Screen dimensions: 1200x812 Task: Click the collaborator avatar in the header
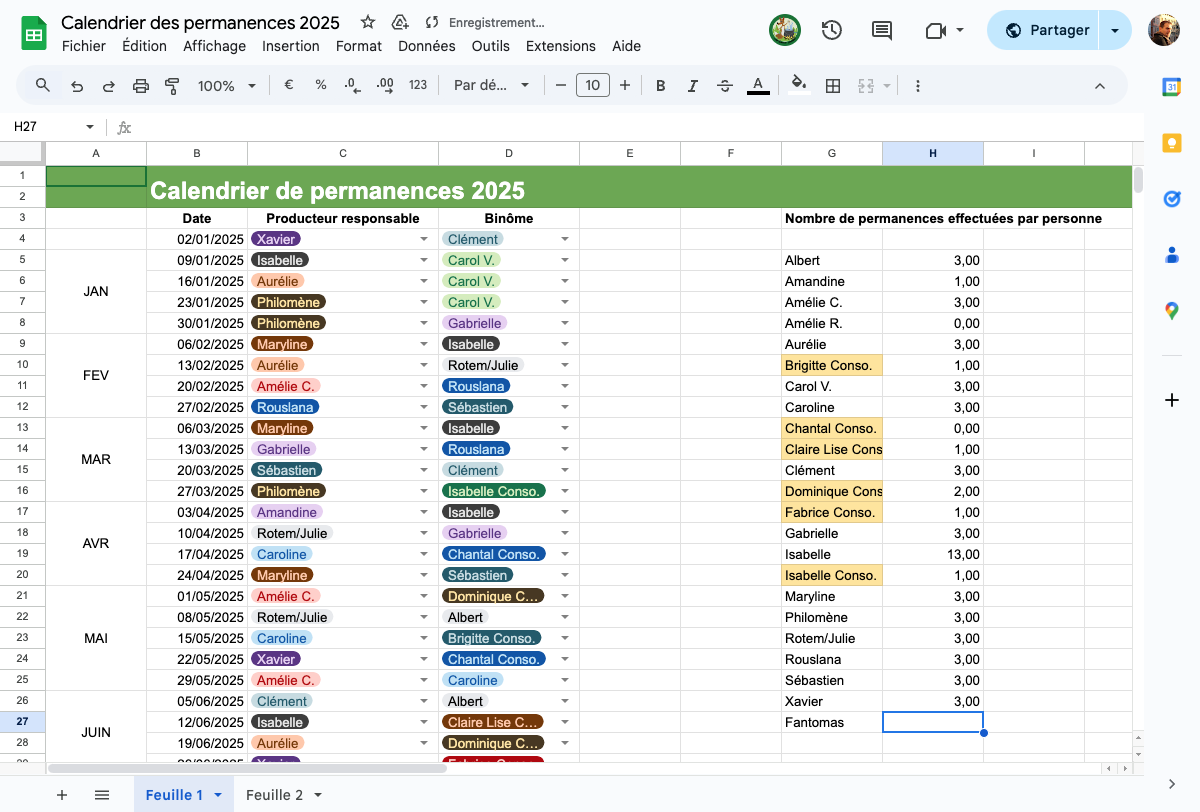pyautogui.click(x=785, y=30)
